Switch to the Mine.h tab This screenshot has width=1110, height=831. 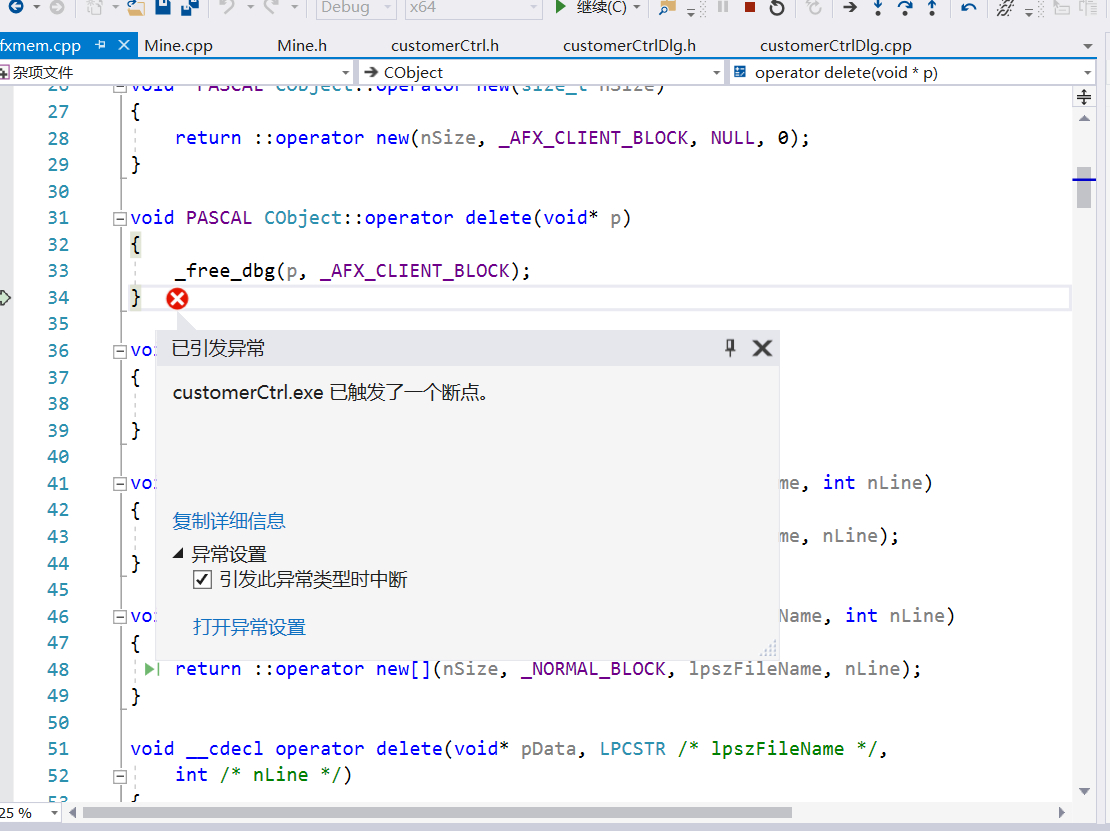pyautogui.click(x=302, y=46)
